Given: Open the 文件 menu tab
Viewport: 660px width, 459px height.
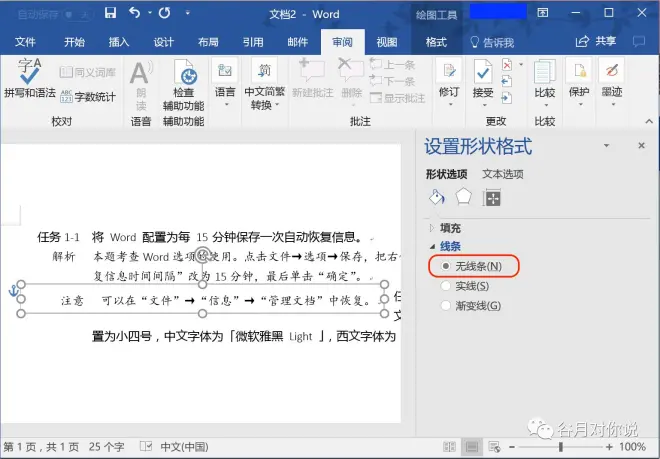Looking at the screenshot, I should [25, 42].
